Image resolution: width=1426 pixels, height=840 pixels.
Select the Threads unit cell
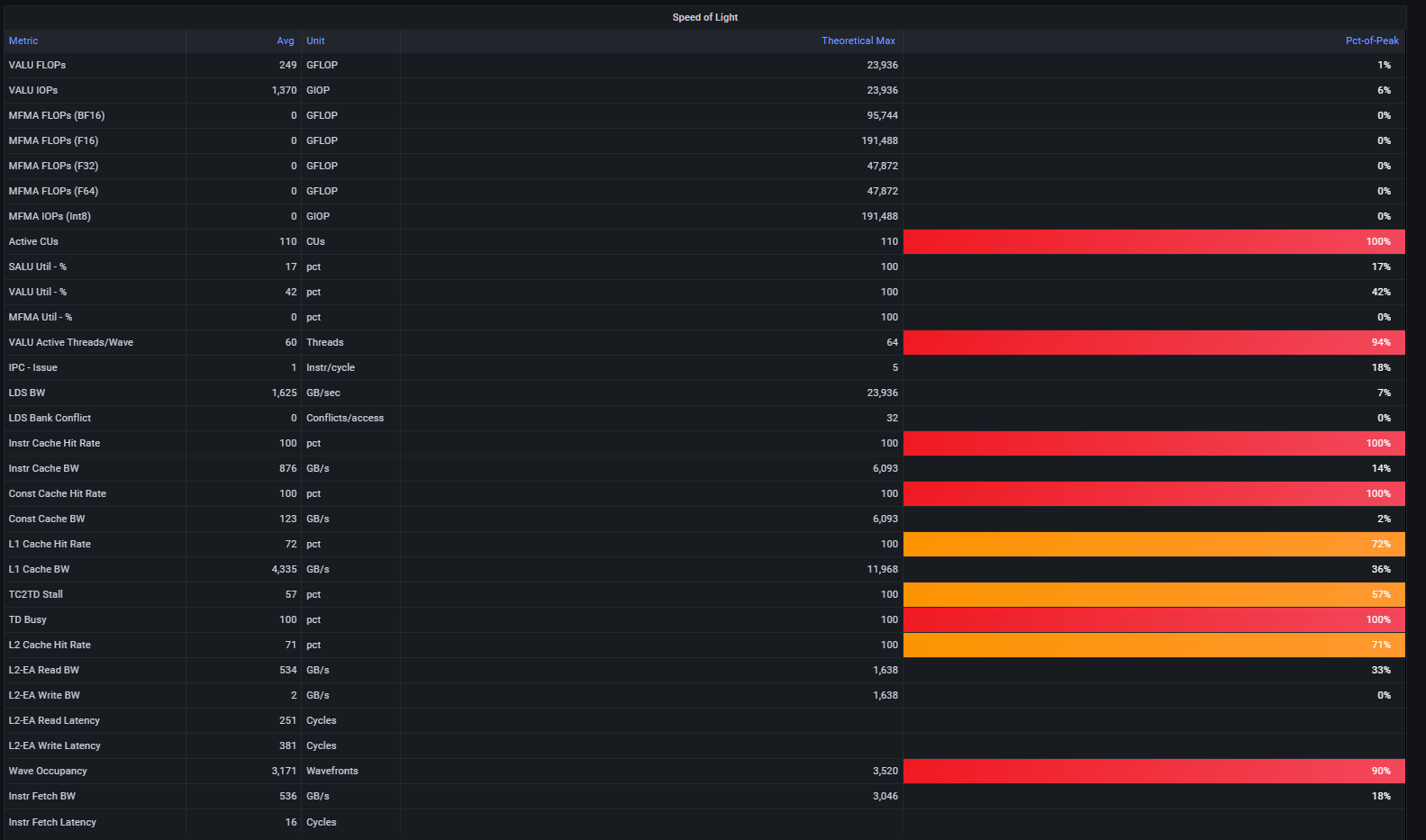coord(325,342)
